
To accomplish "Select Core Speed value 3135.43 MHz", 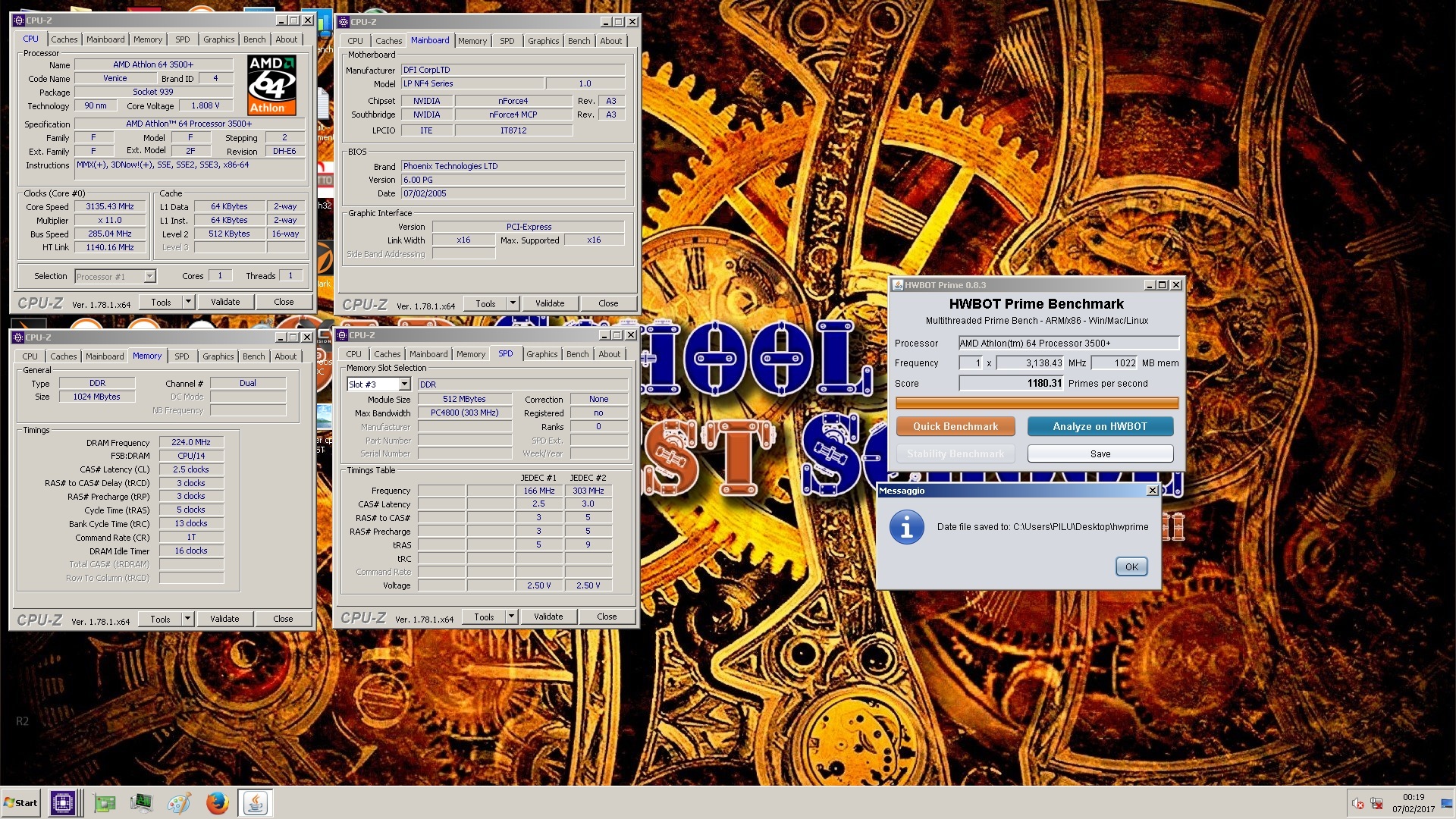I will [111, 206].
